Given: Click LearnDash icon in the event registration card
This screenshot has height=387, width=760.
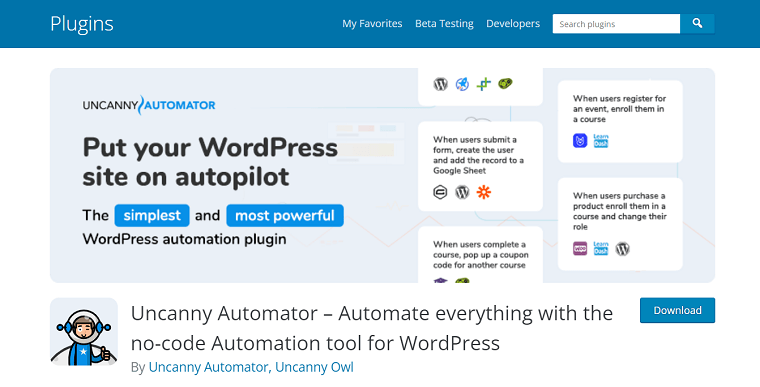Looking at the screenshot, I should click(601, 141).
